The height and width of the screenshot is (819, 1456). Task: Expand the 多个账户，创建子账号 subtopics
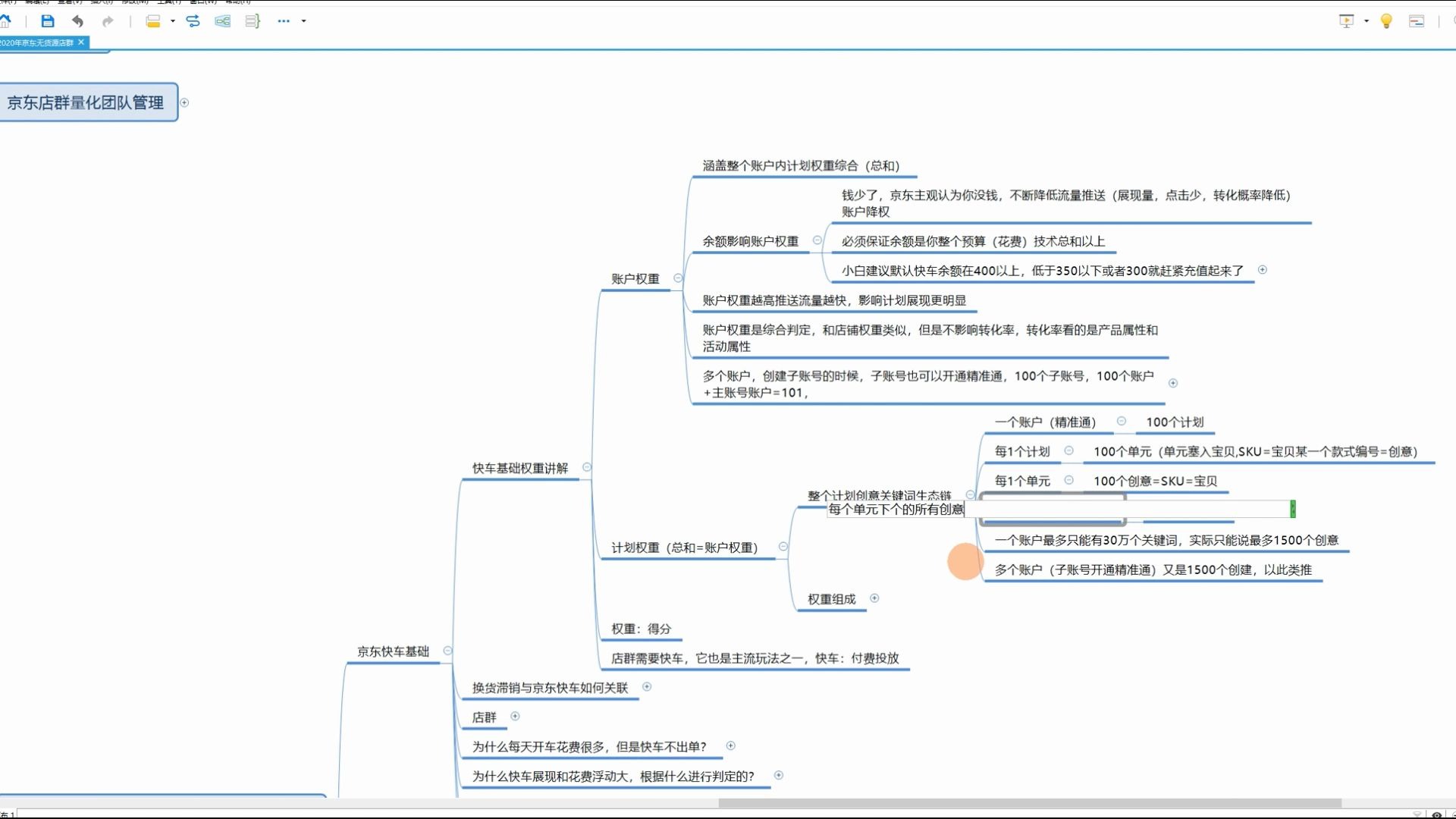[x=1173, y=383]
